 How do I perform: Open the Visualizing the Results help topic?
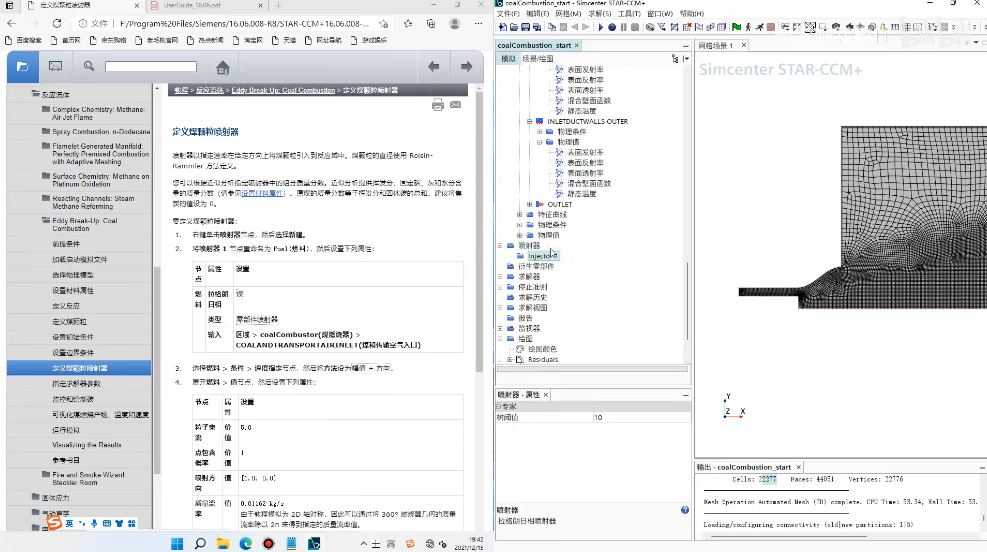86,444
